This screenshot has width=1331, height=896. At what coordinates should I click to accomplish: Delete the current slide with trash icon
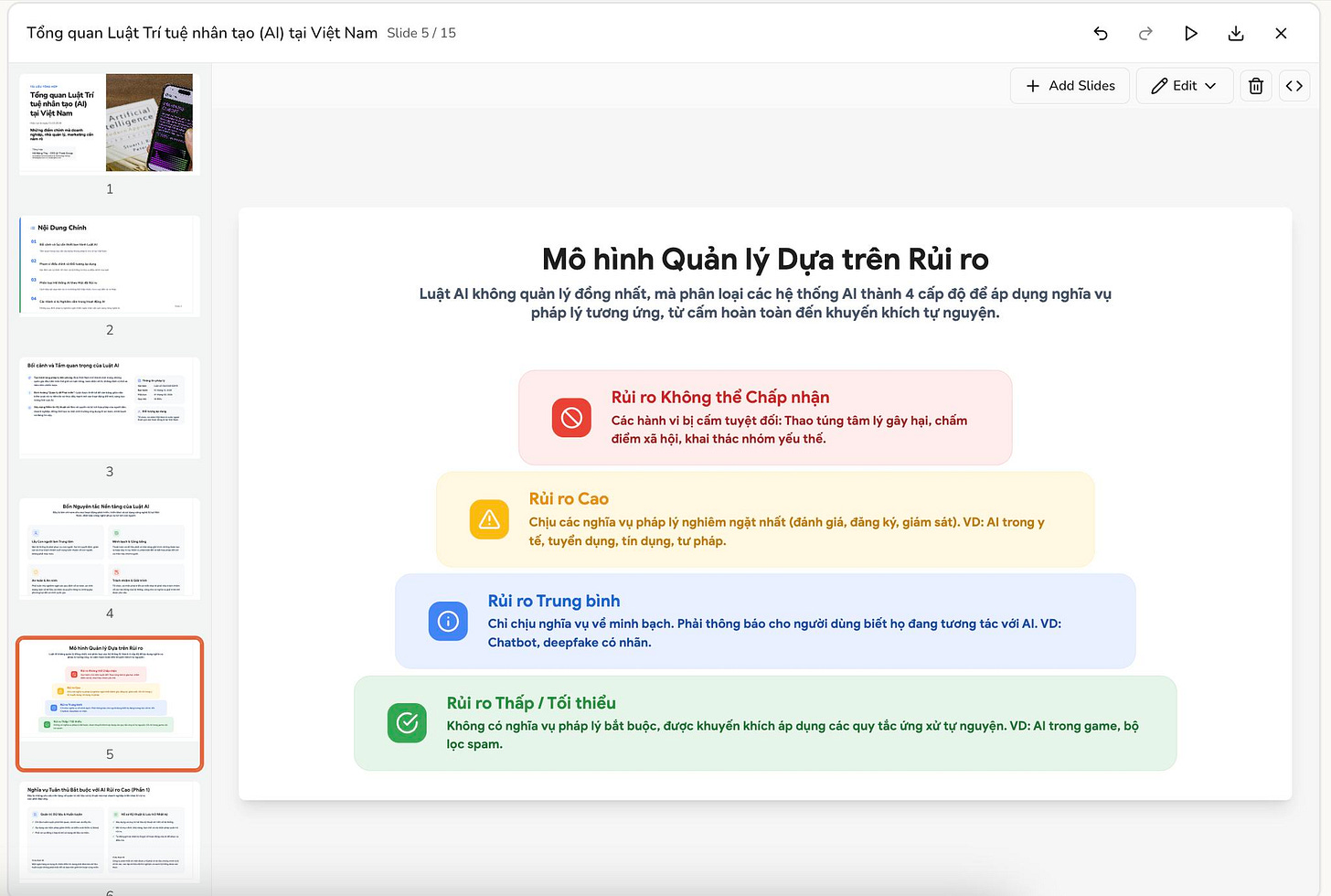1256,86
